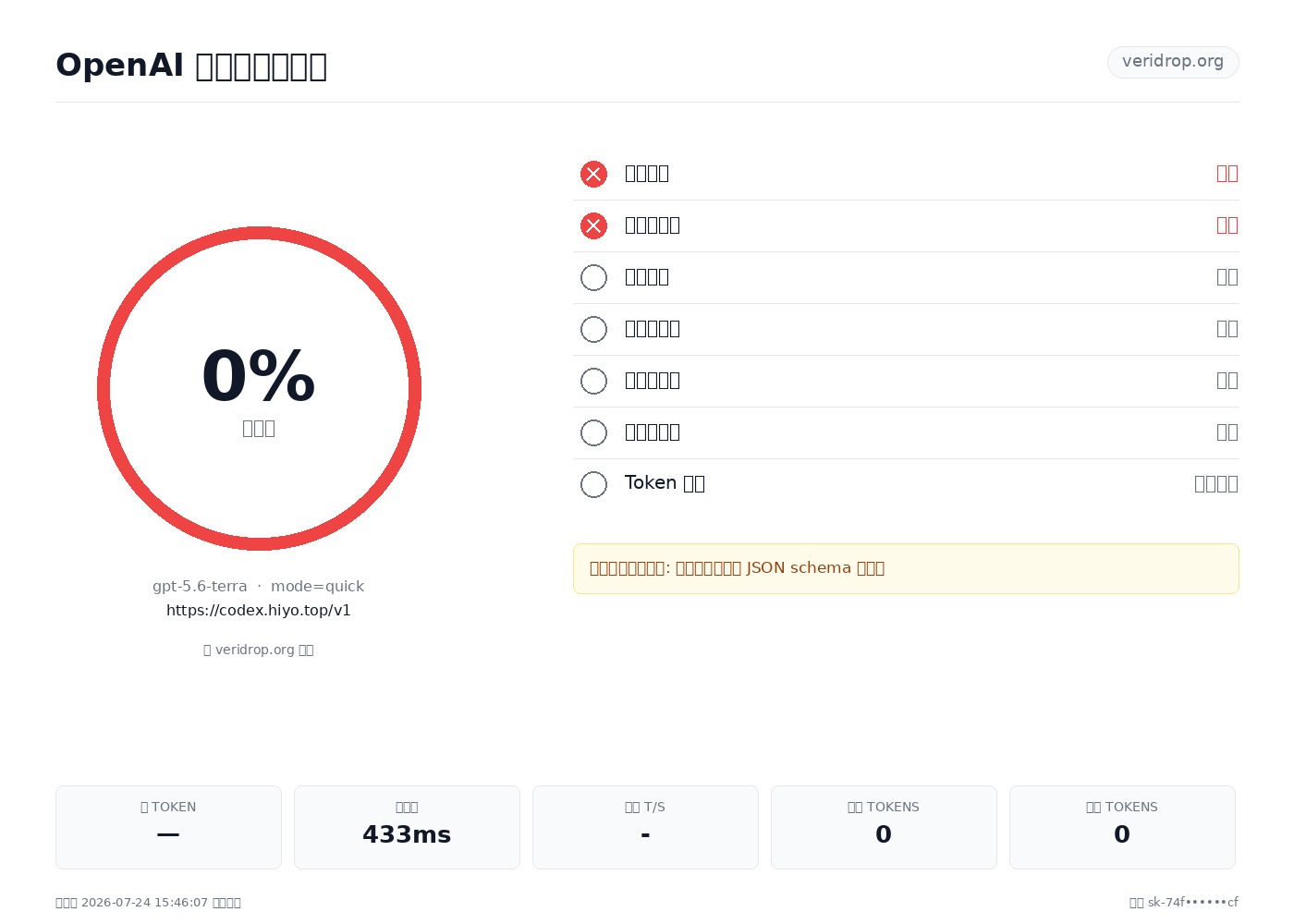
Task: Select the empty circle on fourth check row
Action: tap(593, 329)
